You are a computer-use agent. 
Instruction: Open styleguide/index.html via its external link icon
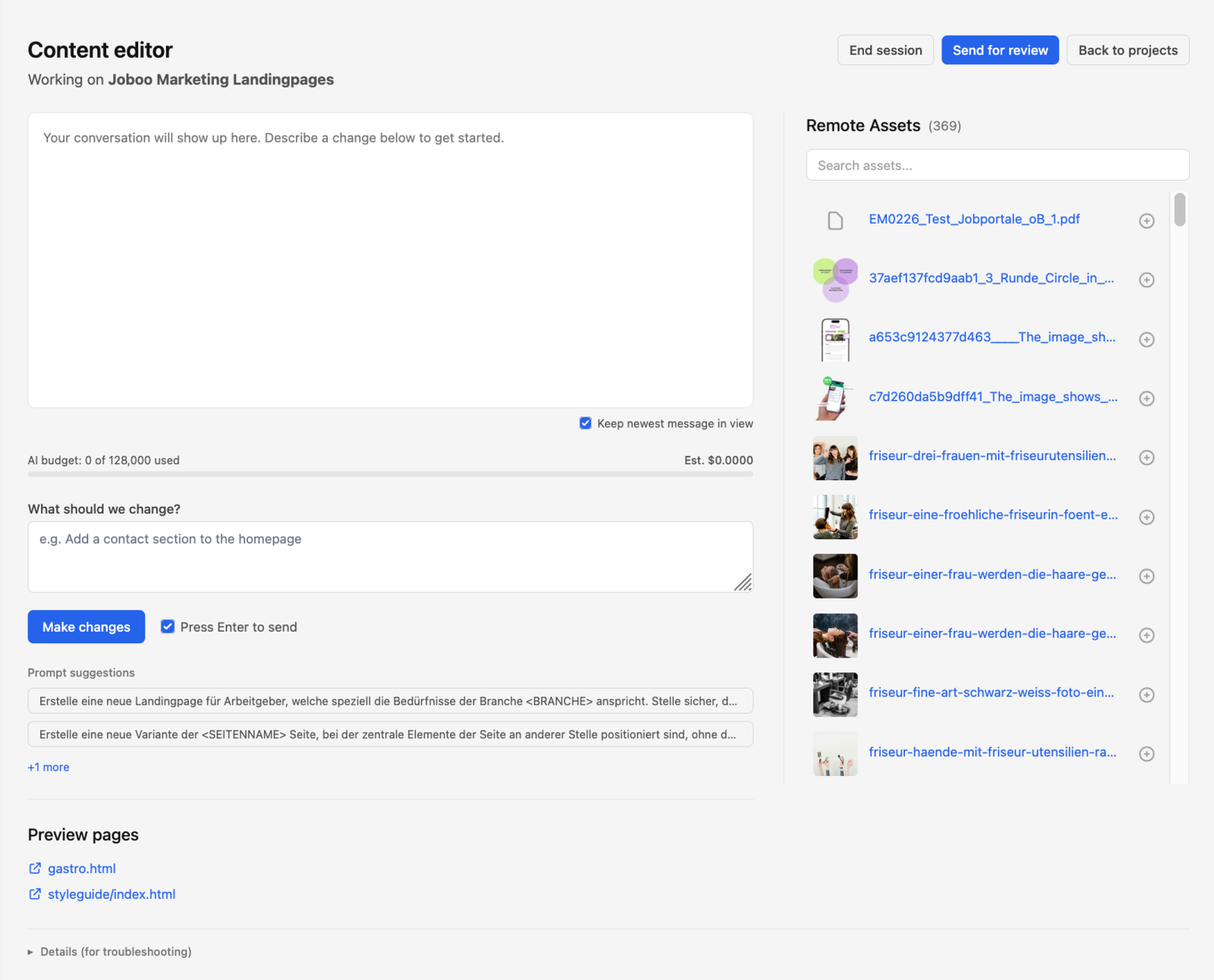point(34,894)
